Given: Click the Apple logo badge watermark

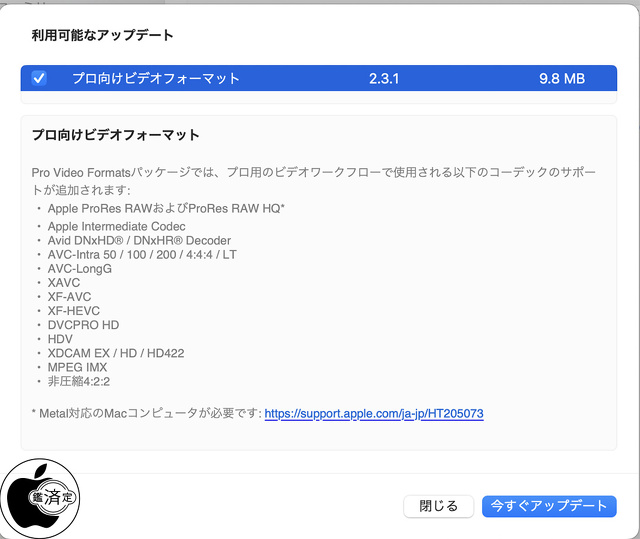Looking at the screenshot, I should (x=42, y=495).
